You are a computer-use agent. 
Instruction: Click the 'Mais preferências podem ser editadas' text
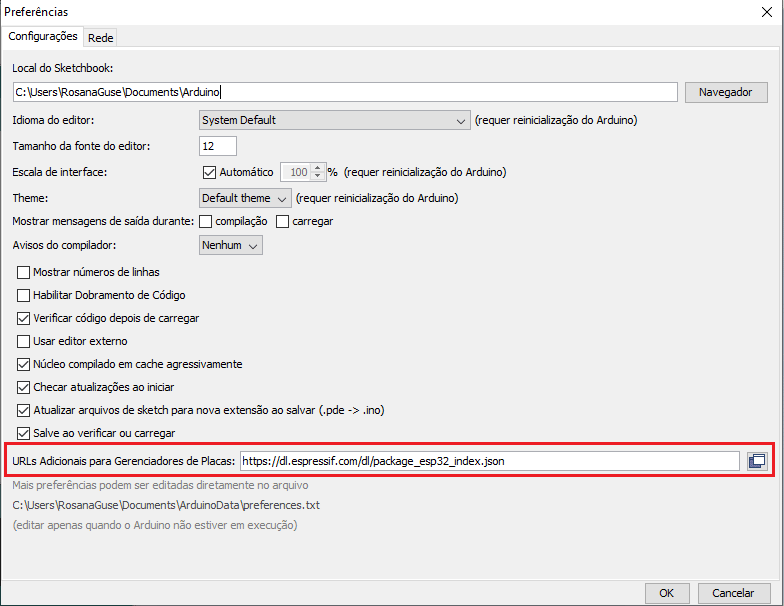click(x=160, y=485)
